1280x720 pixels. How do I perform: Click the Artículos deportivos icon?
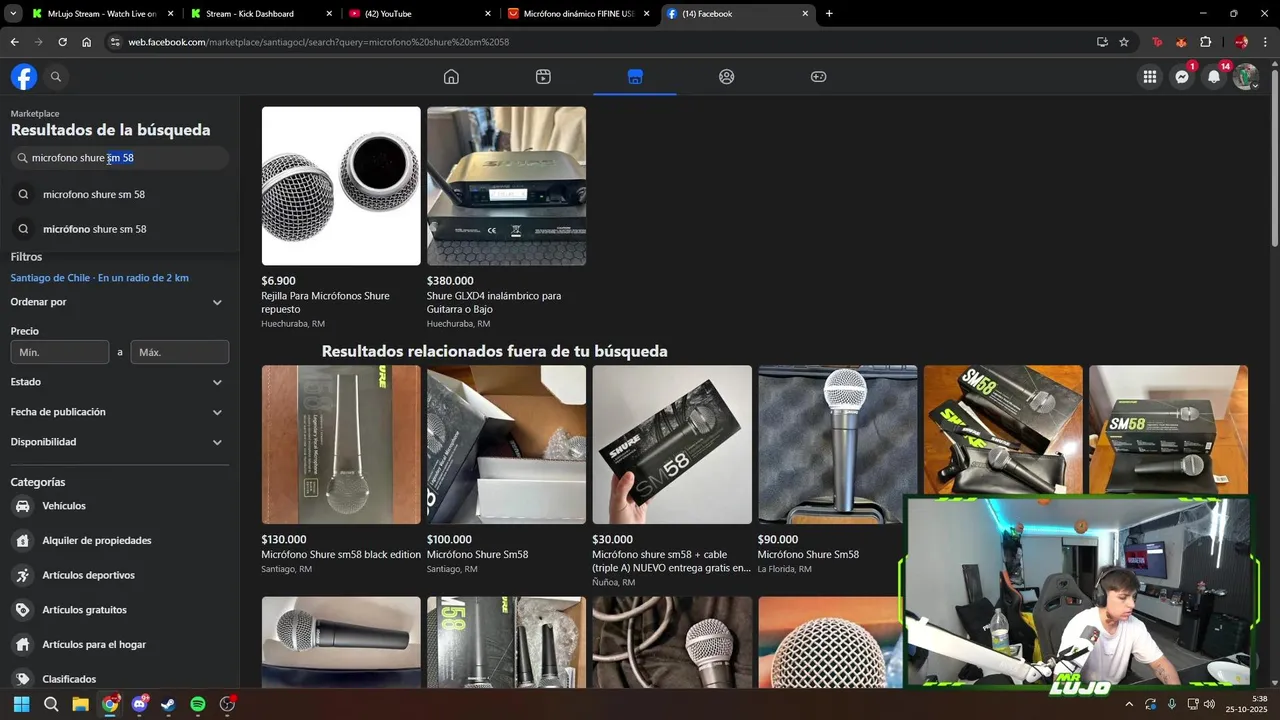(x=23, y=575)
